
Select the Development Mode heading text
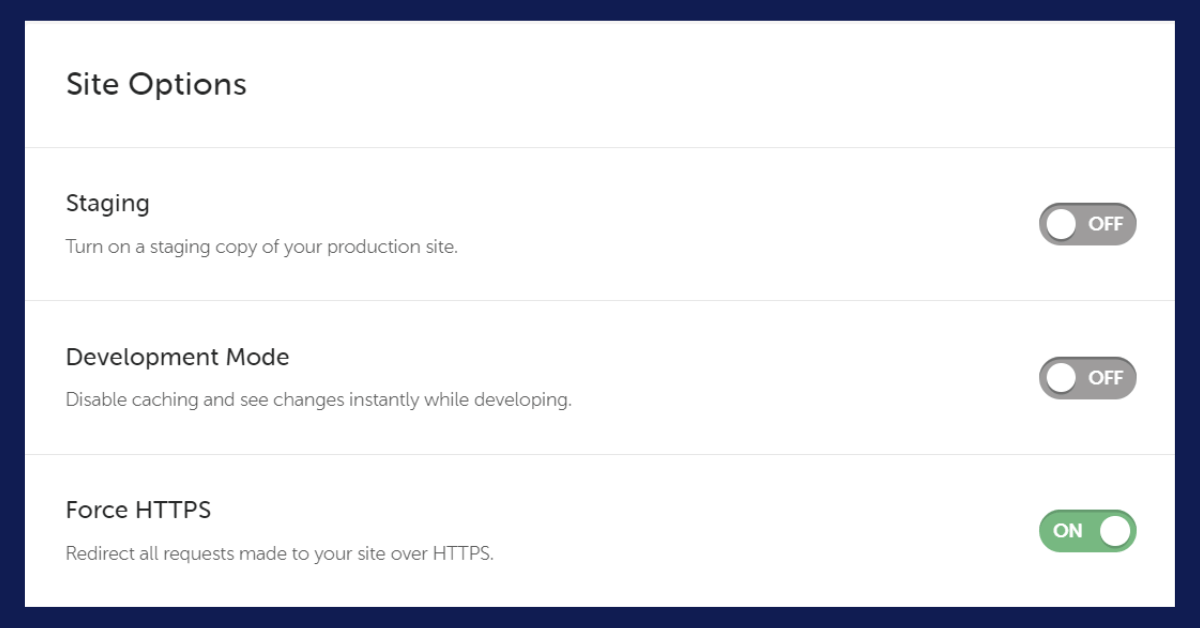click(x=177, y=357)
